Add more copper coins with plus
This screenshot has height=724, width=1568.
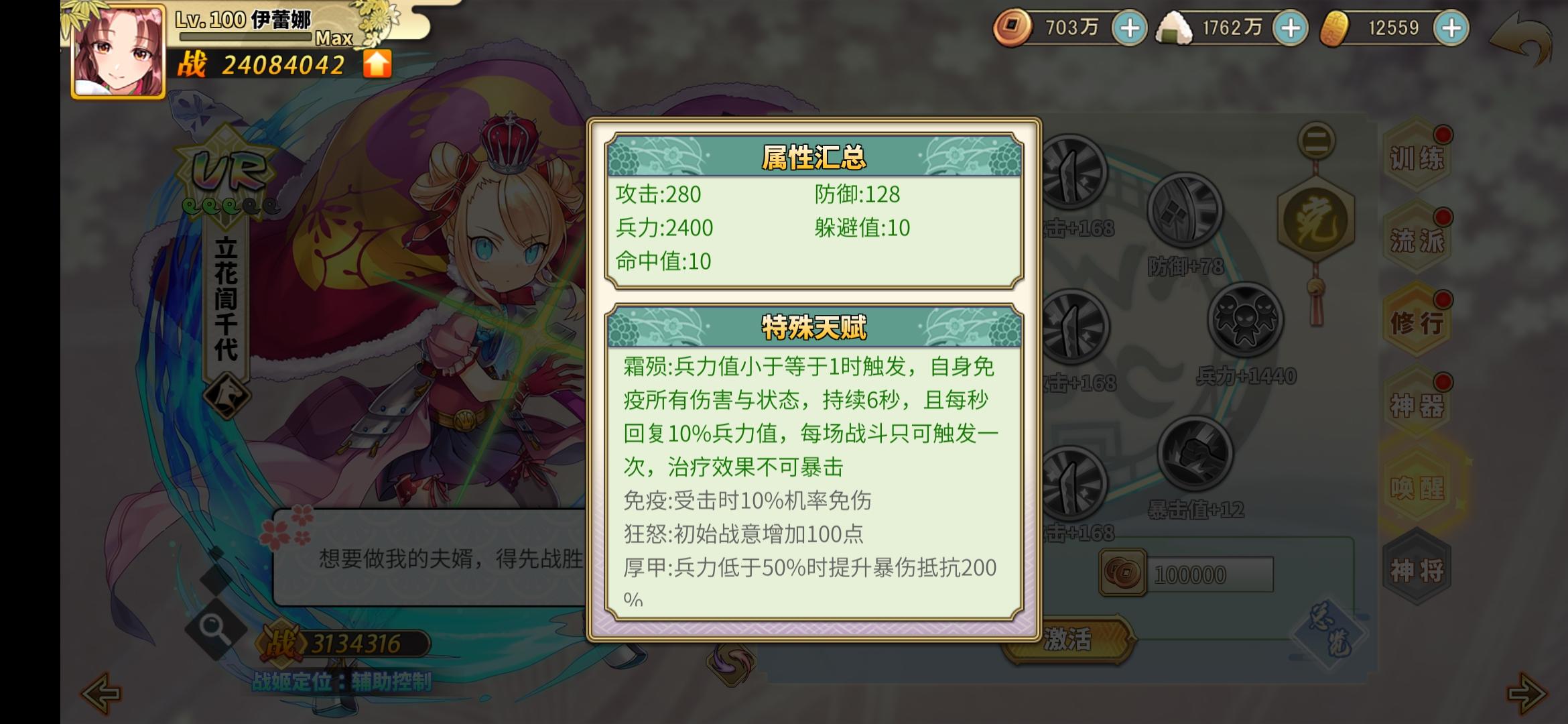1129,28
